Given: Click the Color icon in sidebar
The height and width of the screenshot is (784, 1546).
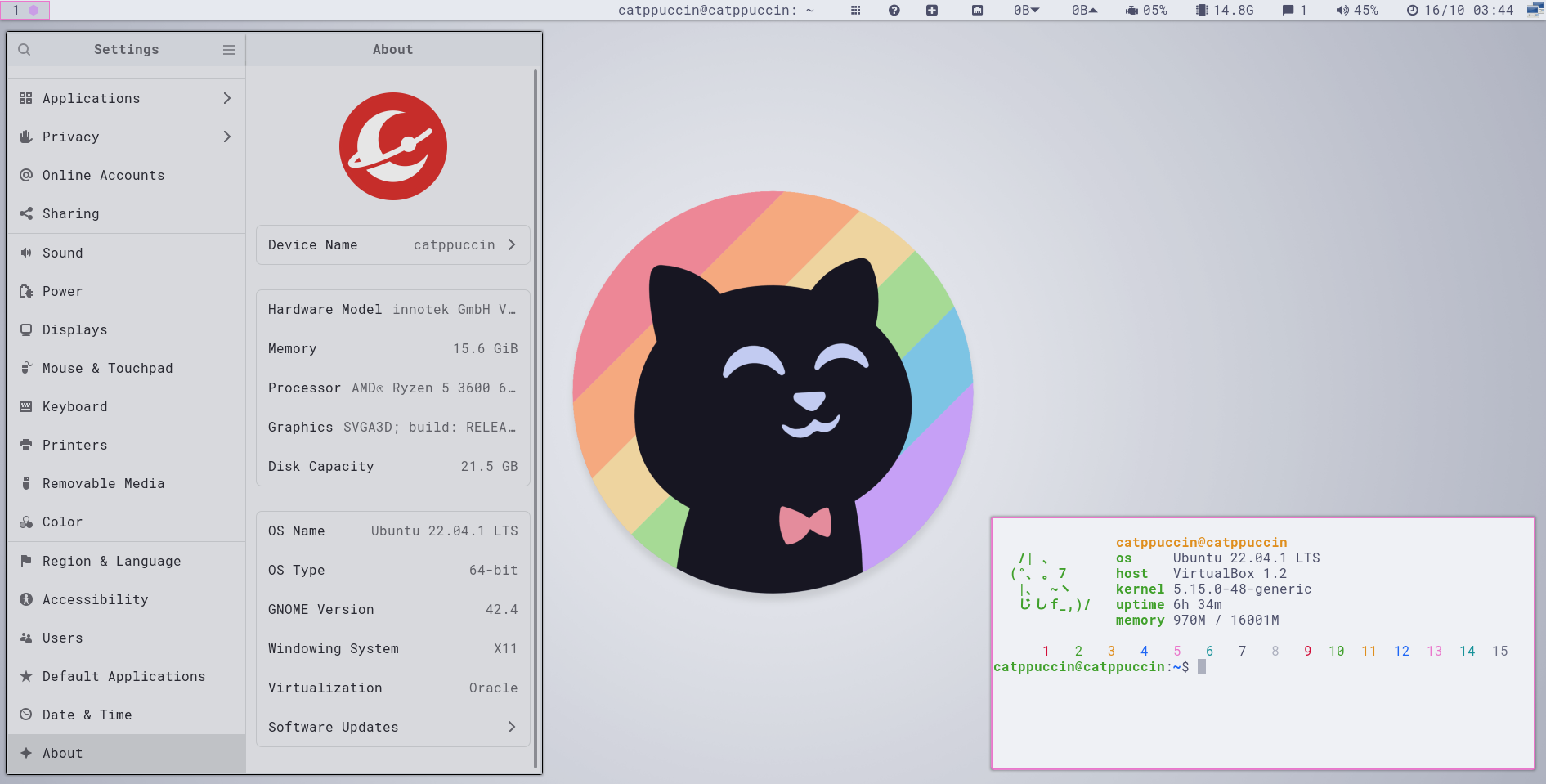Looking at the screenshot, I should [26, 522].
